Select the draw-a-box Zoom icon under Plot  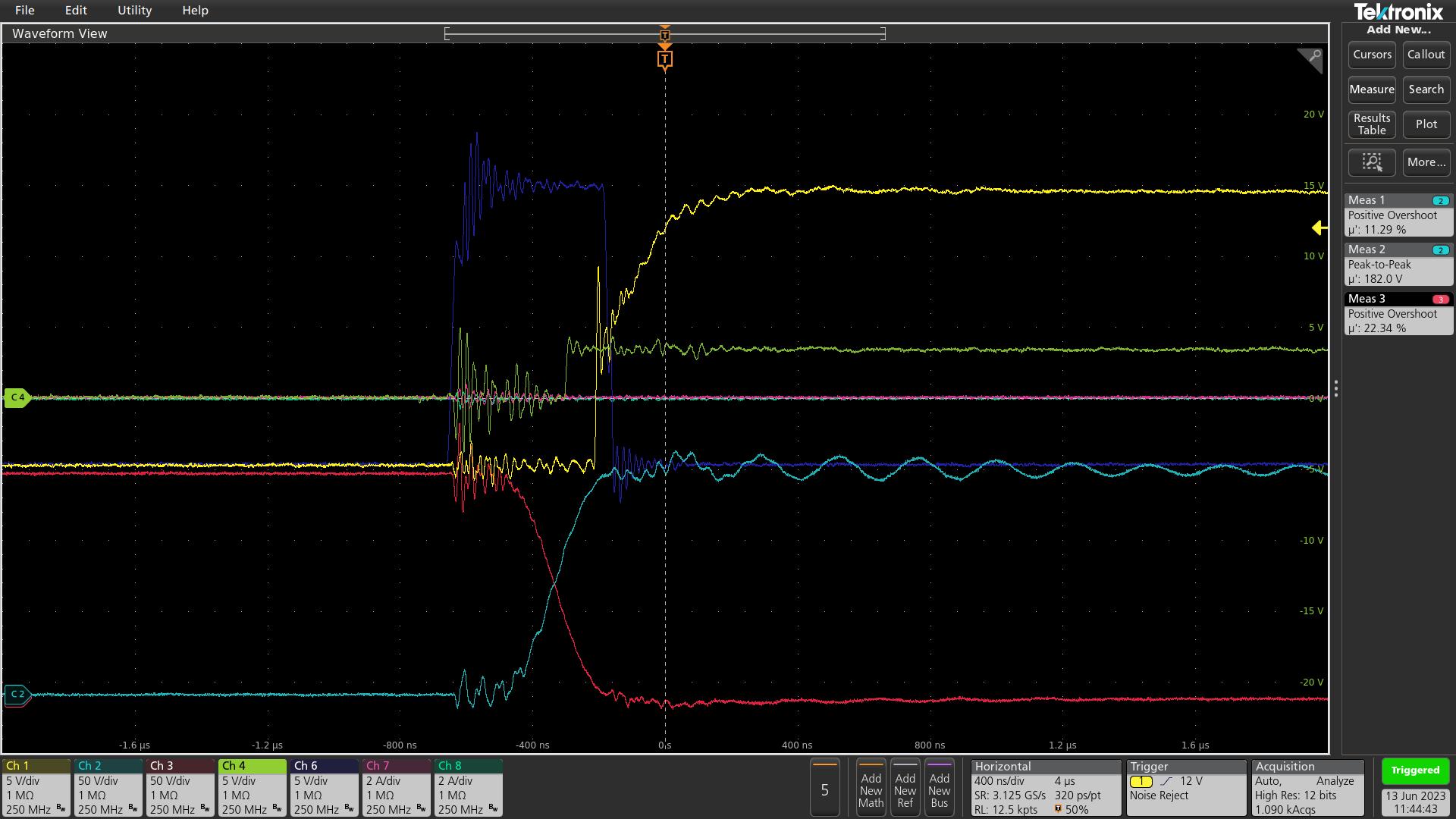click(x=1372, y=162)
